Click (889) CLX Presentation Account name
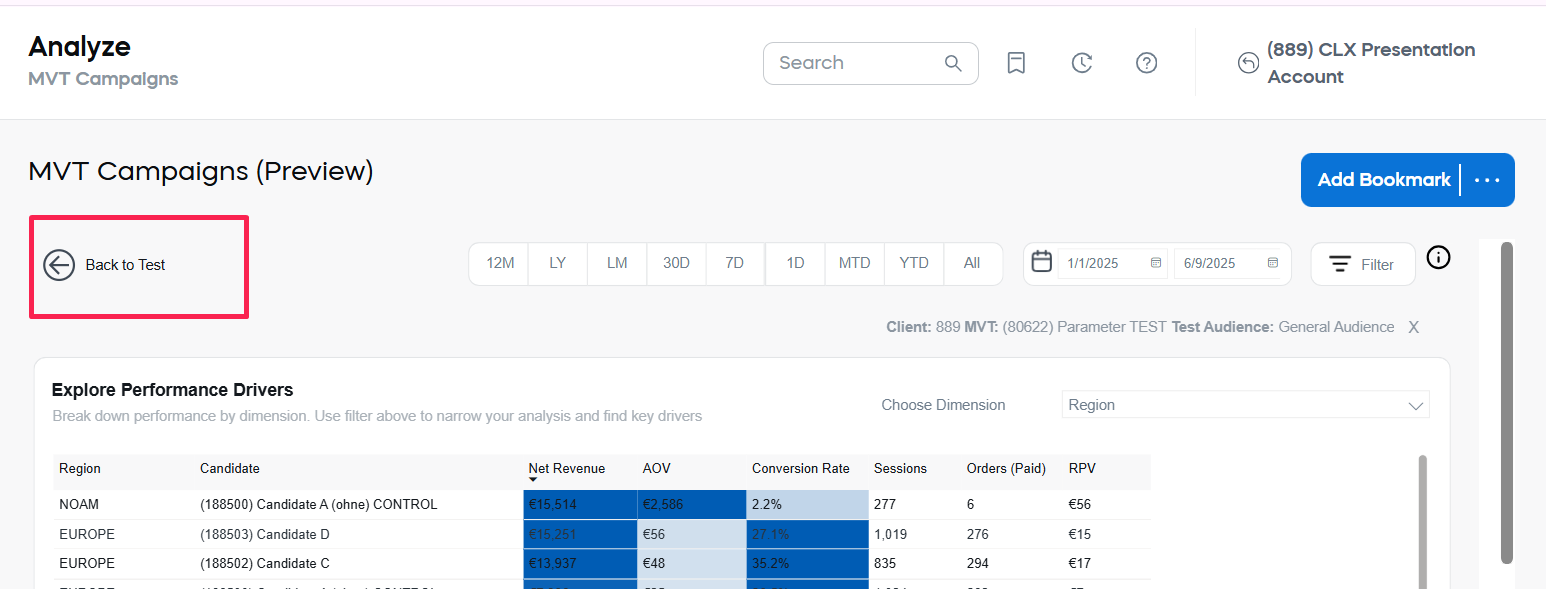The image size is (1546, 589). point(1371,63)
